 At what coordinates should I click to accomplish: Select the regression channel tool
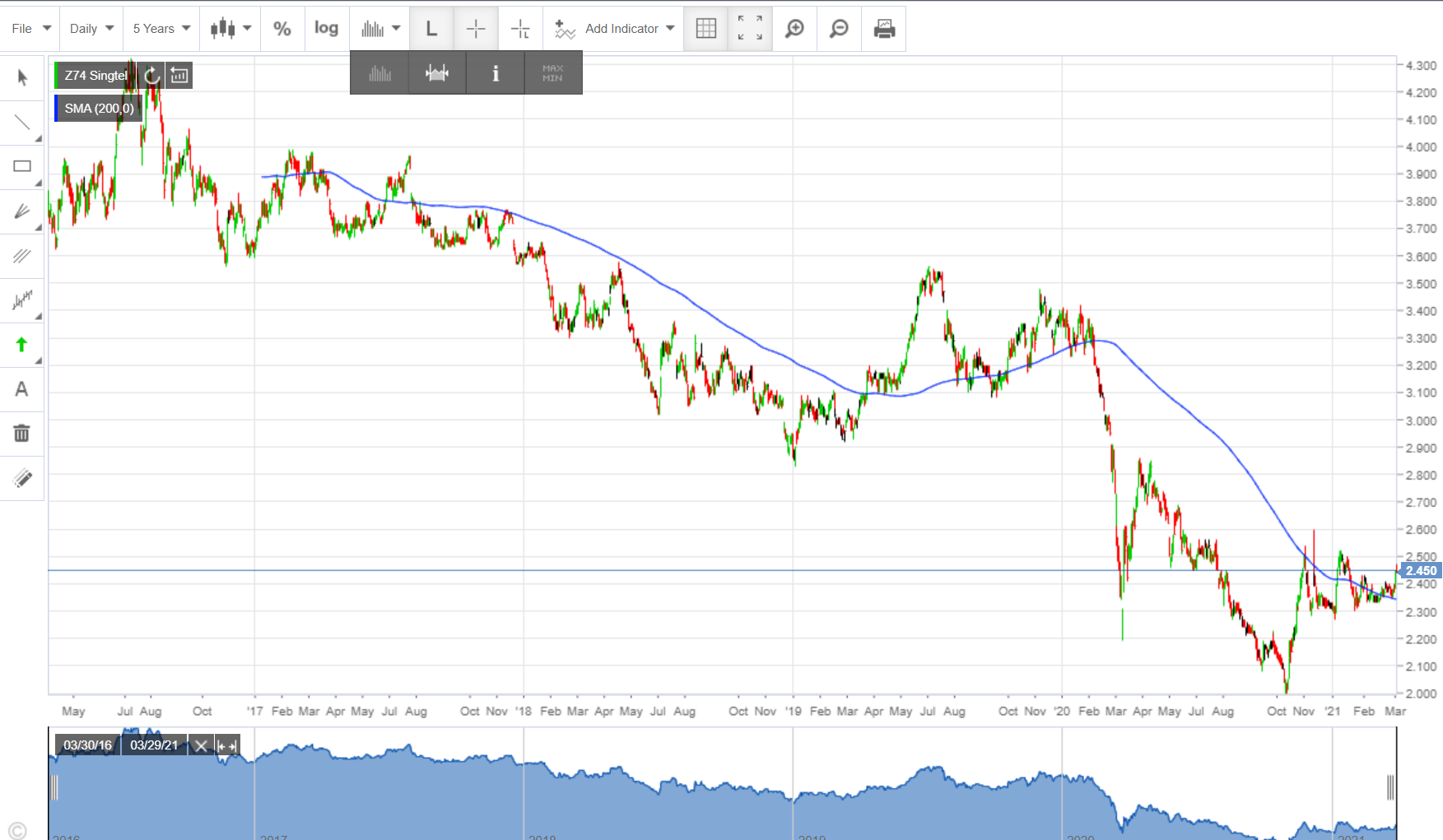tap(22, 299)
